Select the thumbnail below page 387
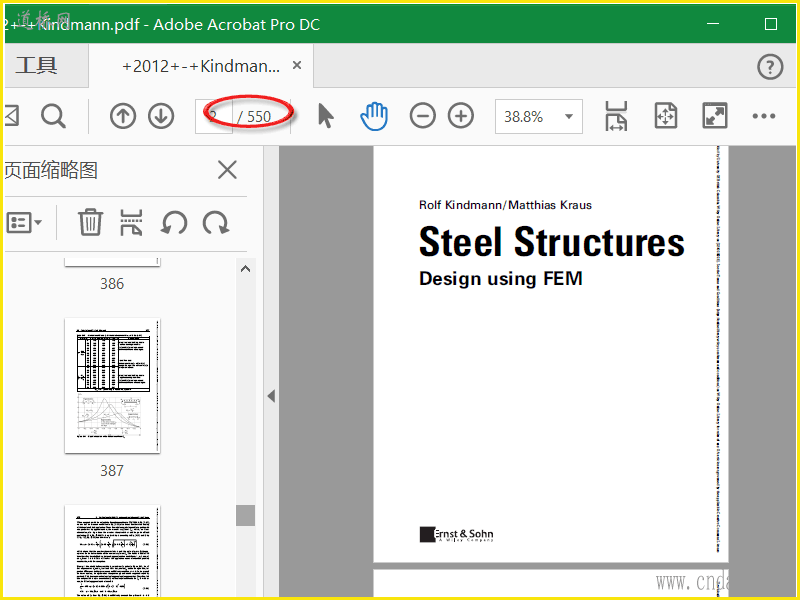This screenshot has height=600, width=800. (x=112, y=551)
